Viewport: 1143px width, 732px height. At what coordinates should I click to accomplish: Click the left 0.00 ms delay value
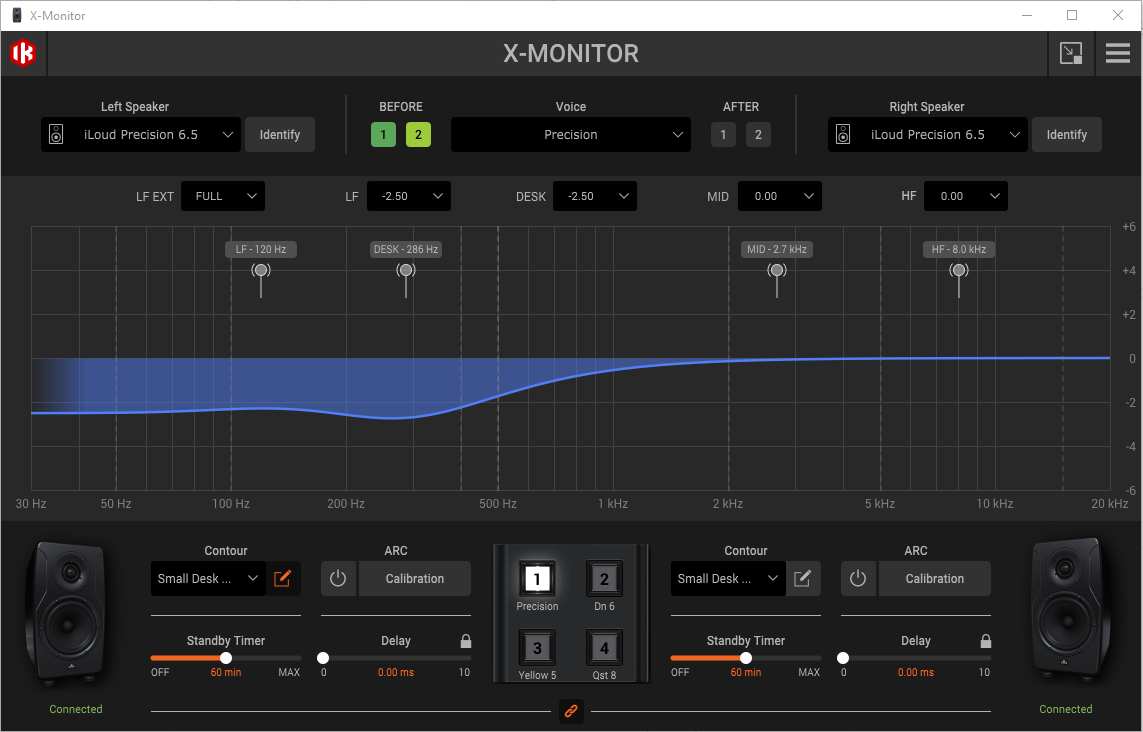click(x=396, y=673)
